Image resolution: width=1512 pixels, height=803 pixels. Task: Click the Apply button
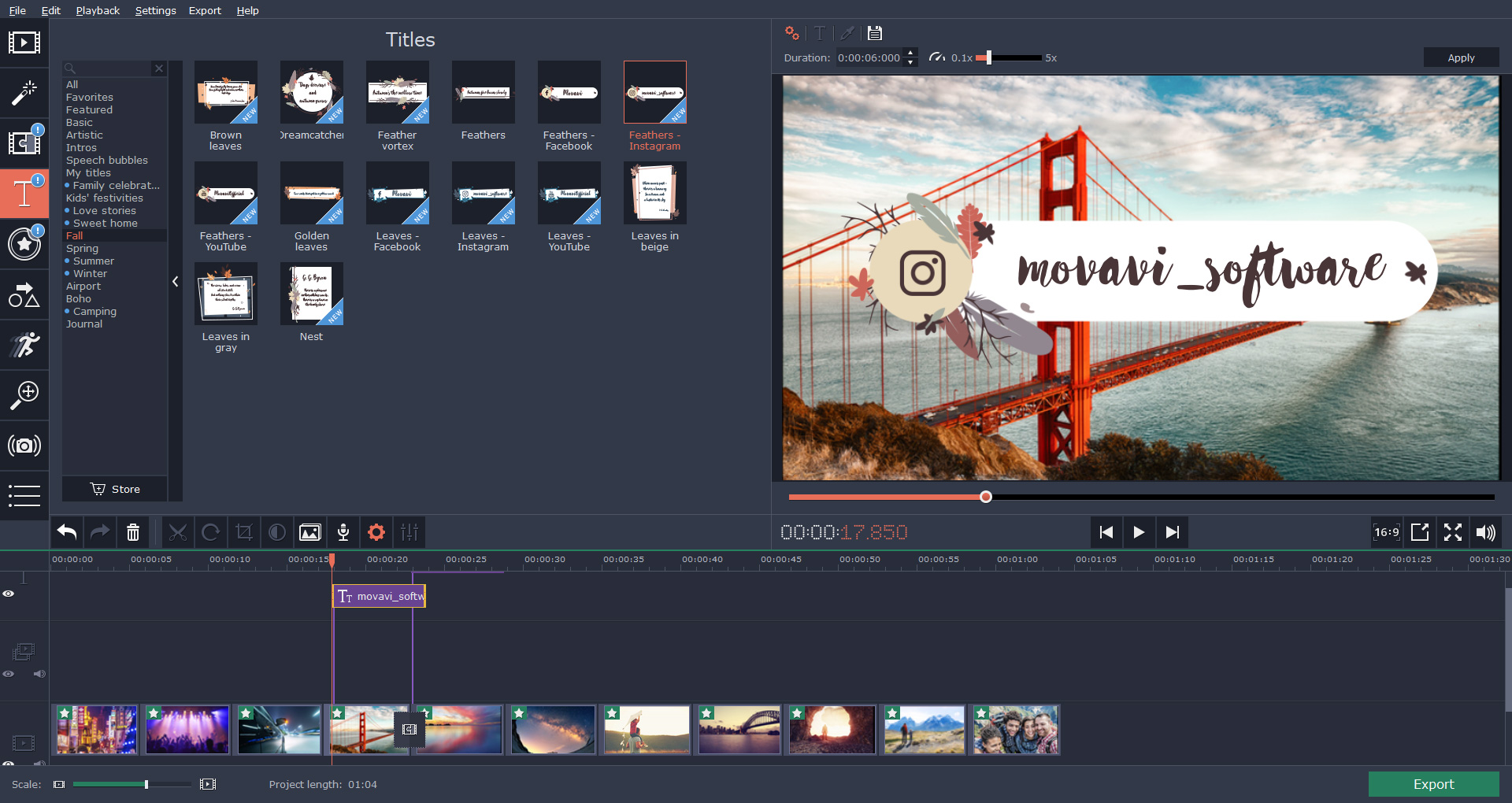pos(1461,57)
